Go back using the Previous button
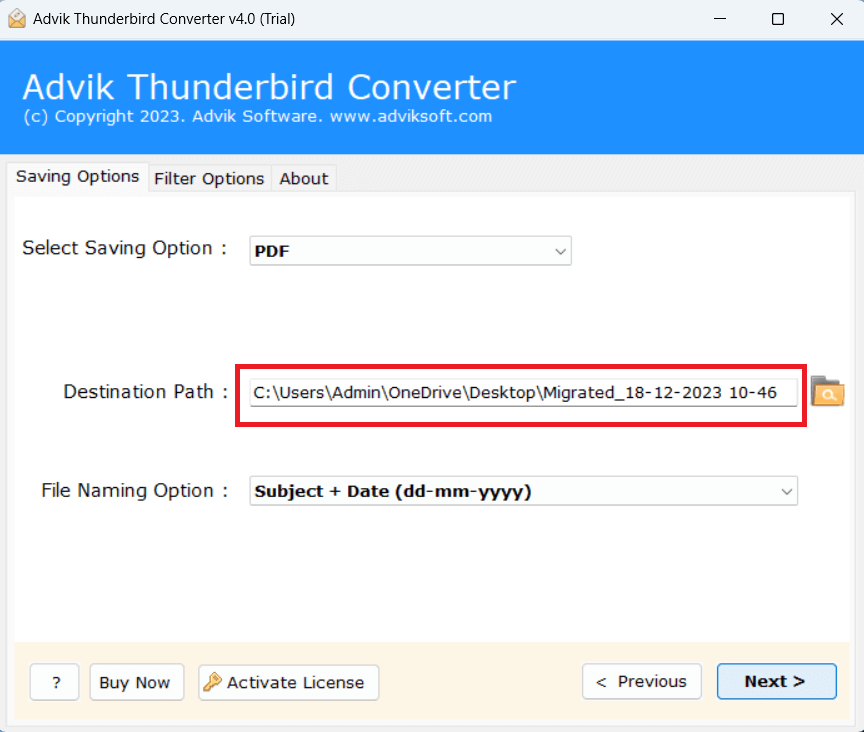The height and width of the screenshot is (732, 864). [x=642, y=681]
